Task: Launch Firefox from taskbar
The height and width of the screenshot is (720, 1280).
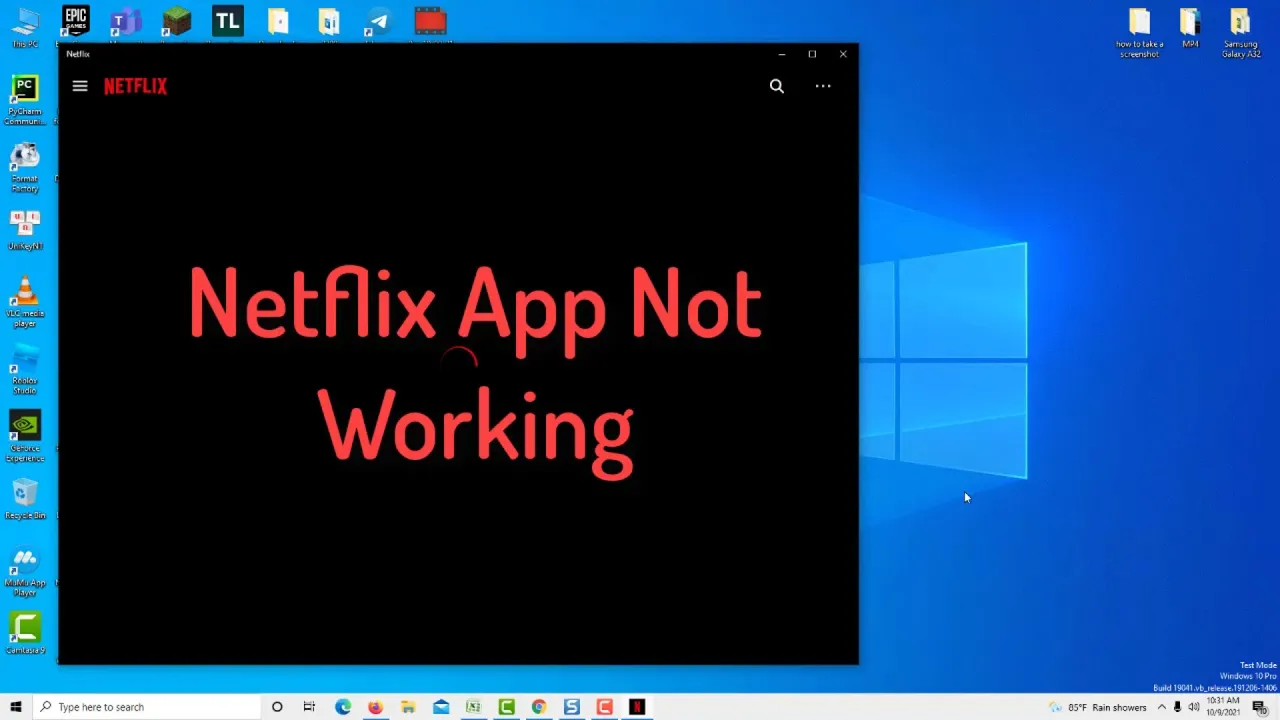Action: coord(375,707)
